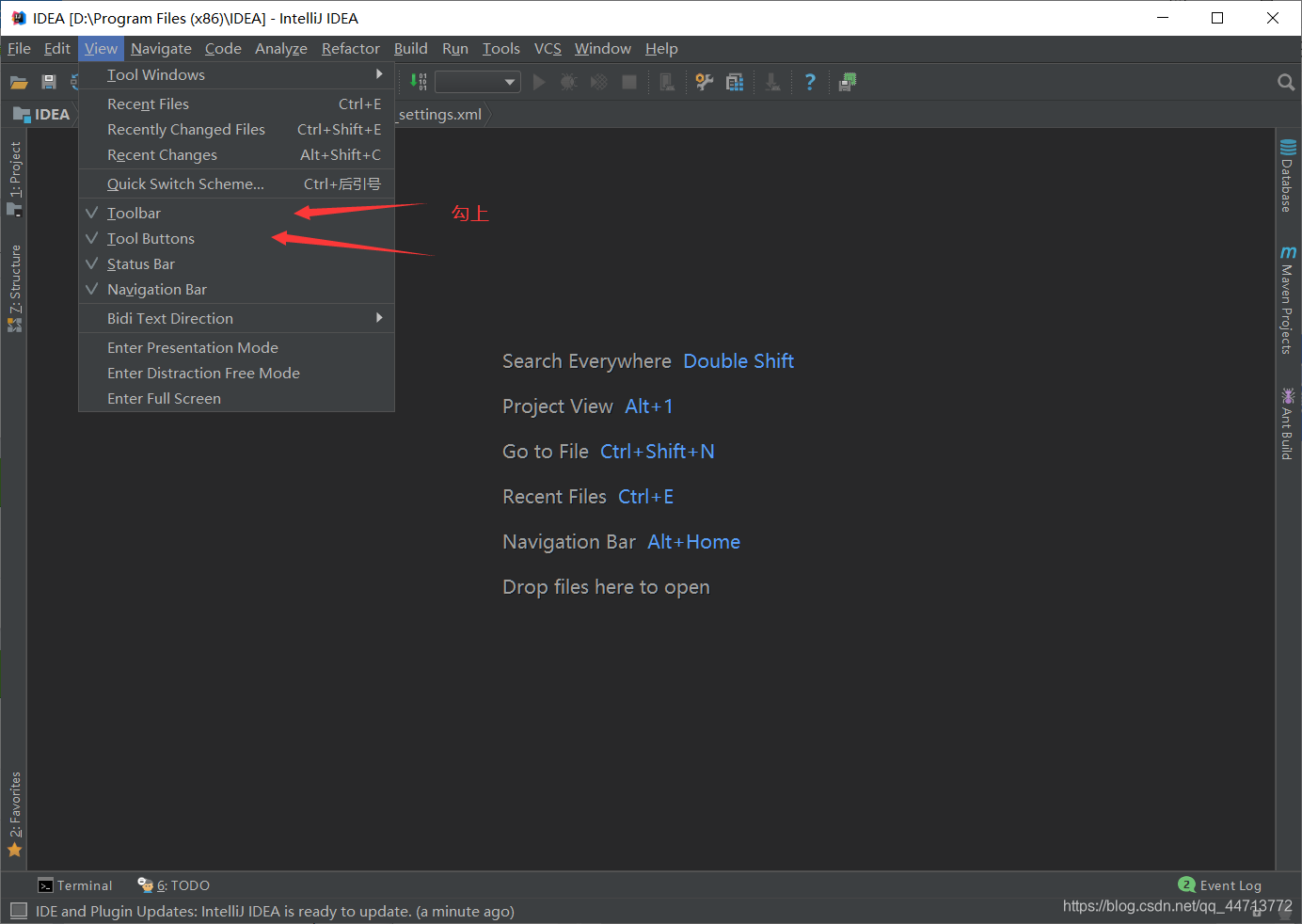Image resolution: width=1302 pixels, height=924 pixels.
Task: Click Drop files here to open text
Action: click(x=606, y=587)
